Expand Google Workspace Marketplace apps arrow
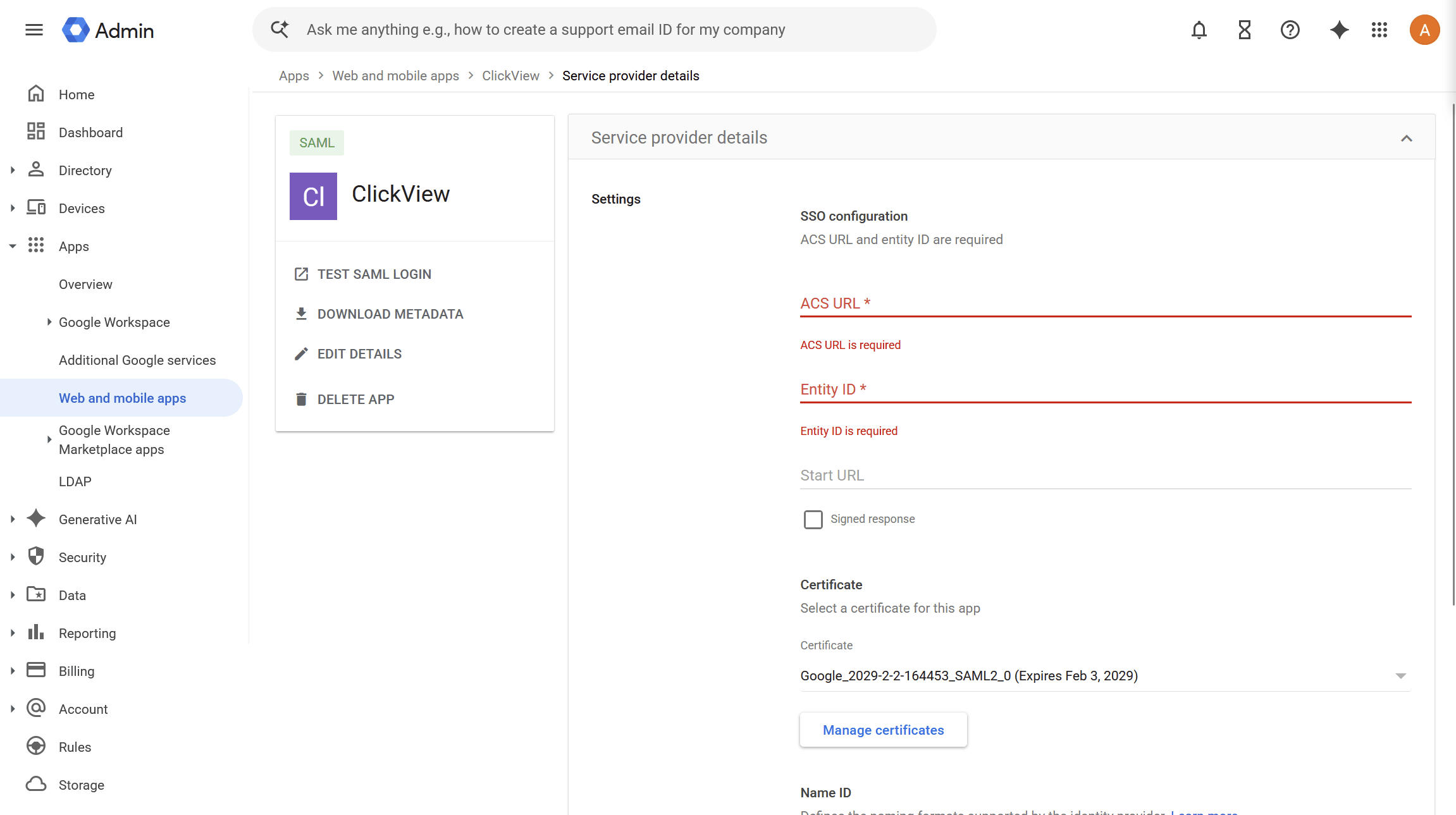 click(49, 439)
